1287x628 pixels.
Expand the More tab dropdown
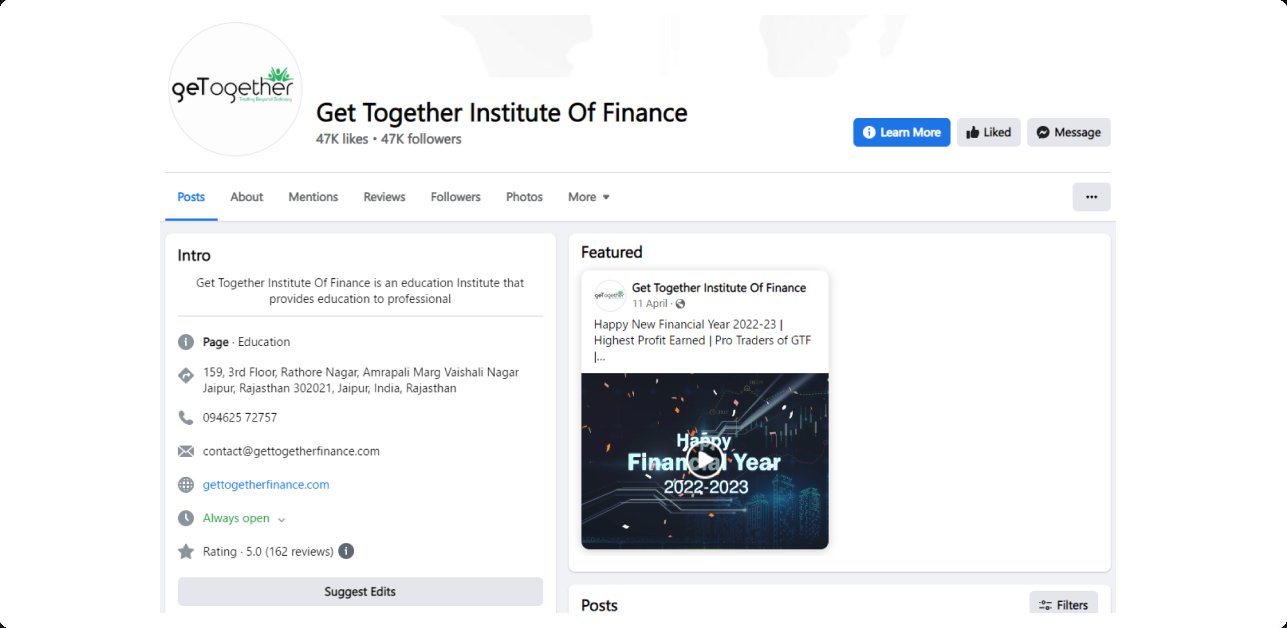pyautogui.click(x=588, y=197)
